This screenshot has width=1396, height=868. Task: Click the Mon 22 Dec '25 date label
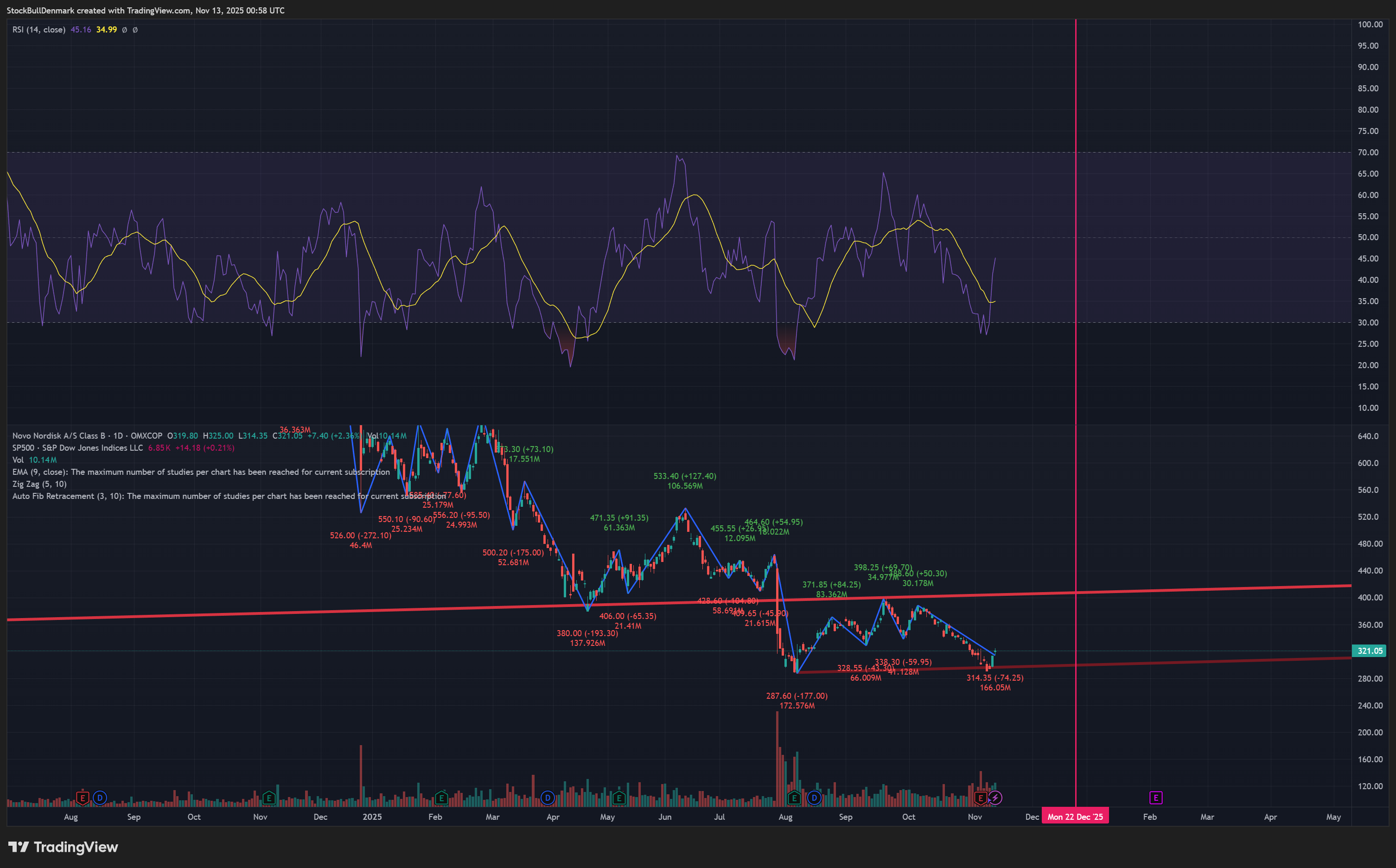[x=1075, y=817]
